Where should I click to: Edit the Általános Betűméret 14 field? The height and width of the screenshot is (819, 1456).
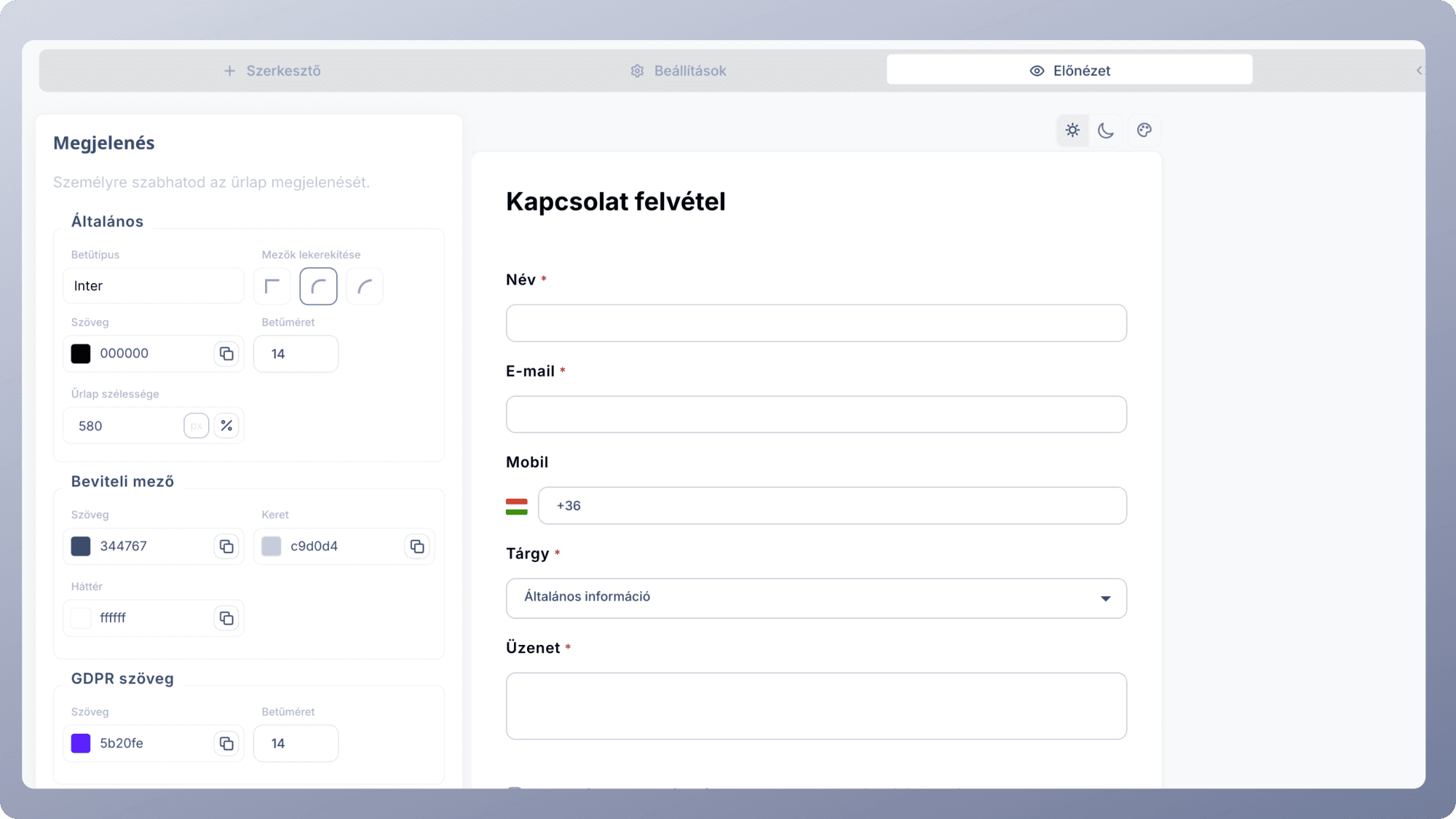296,354
